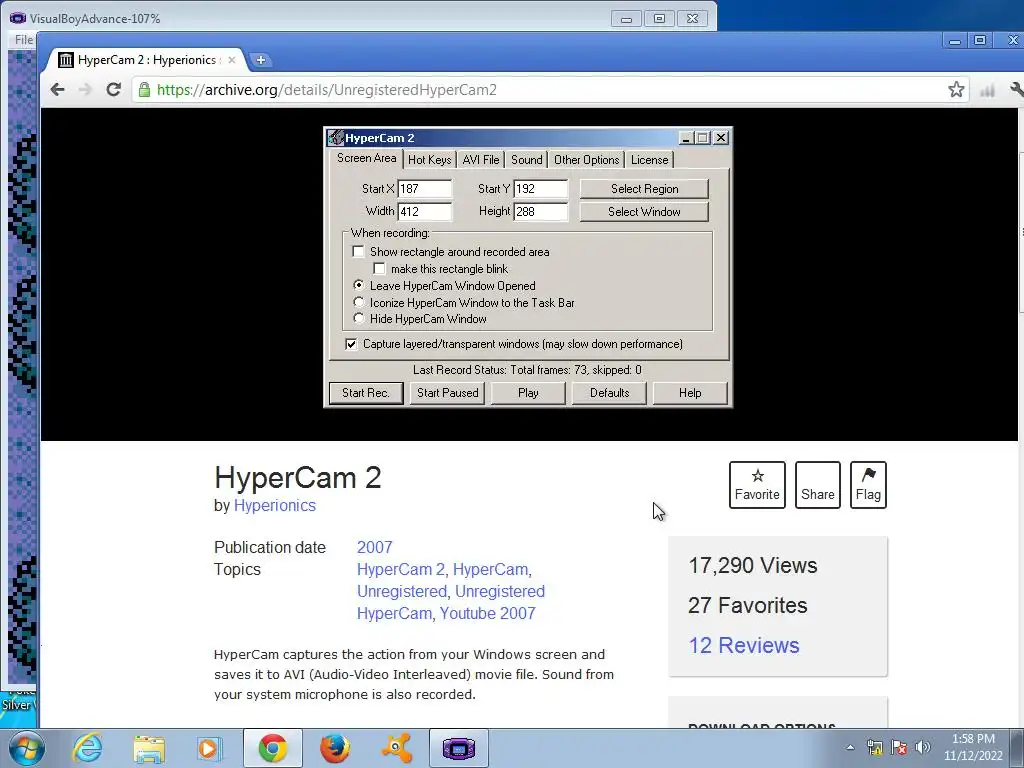This screenshot has height=768, width=1024.
Task: Click the green padlock security icon
Action: 144,89
